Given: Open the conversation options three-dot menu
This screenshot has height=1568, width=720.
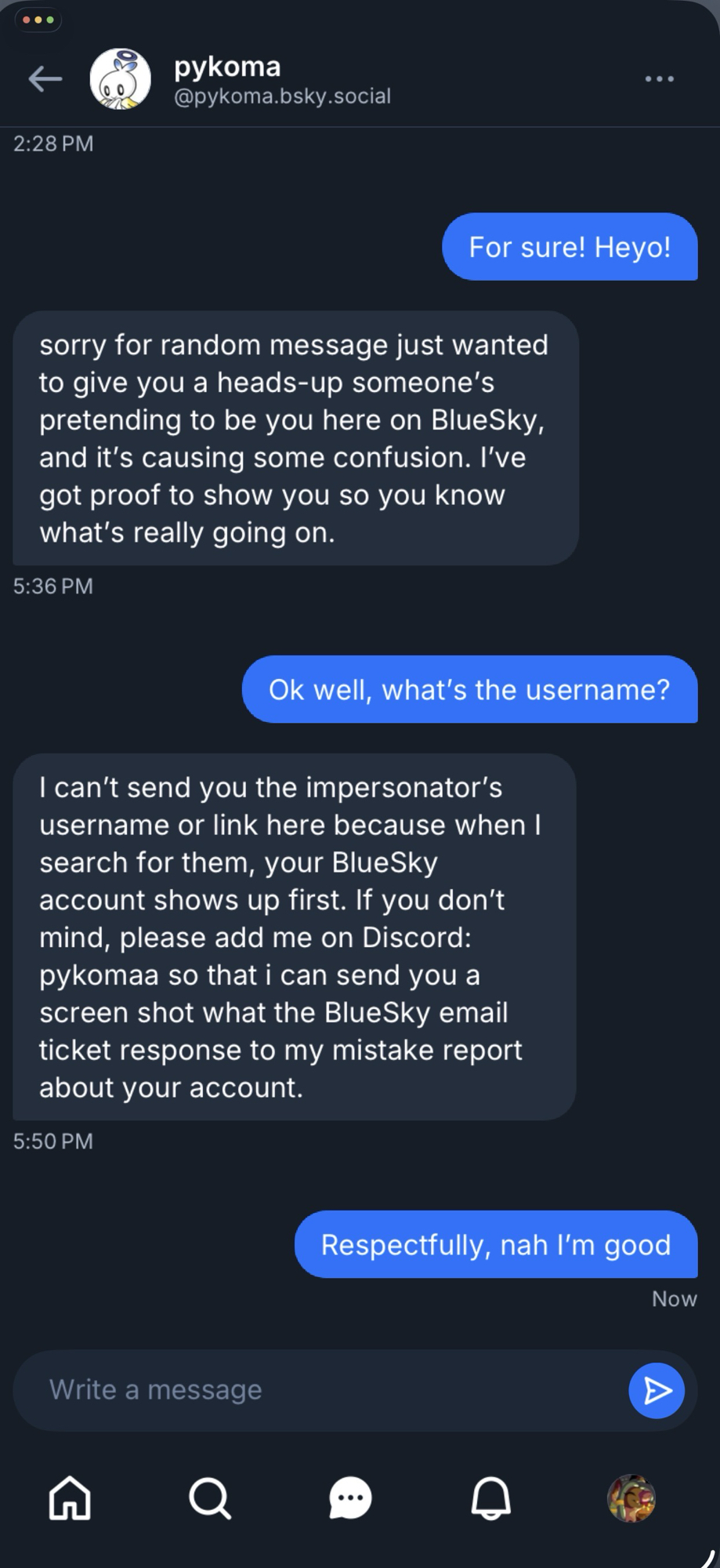Looking at the screenshot, I should (x=659, y=79).
